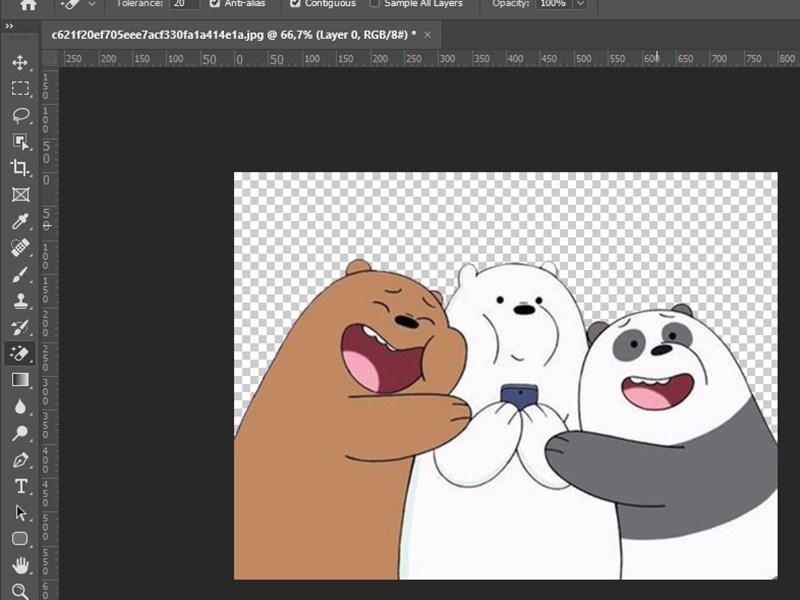
Task: Activate the Crop tool
Action: point(20,168)
